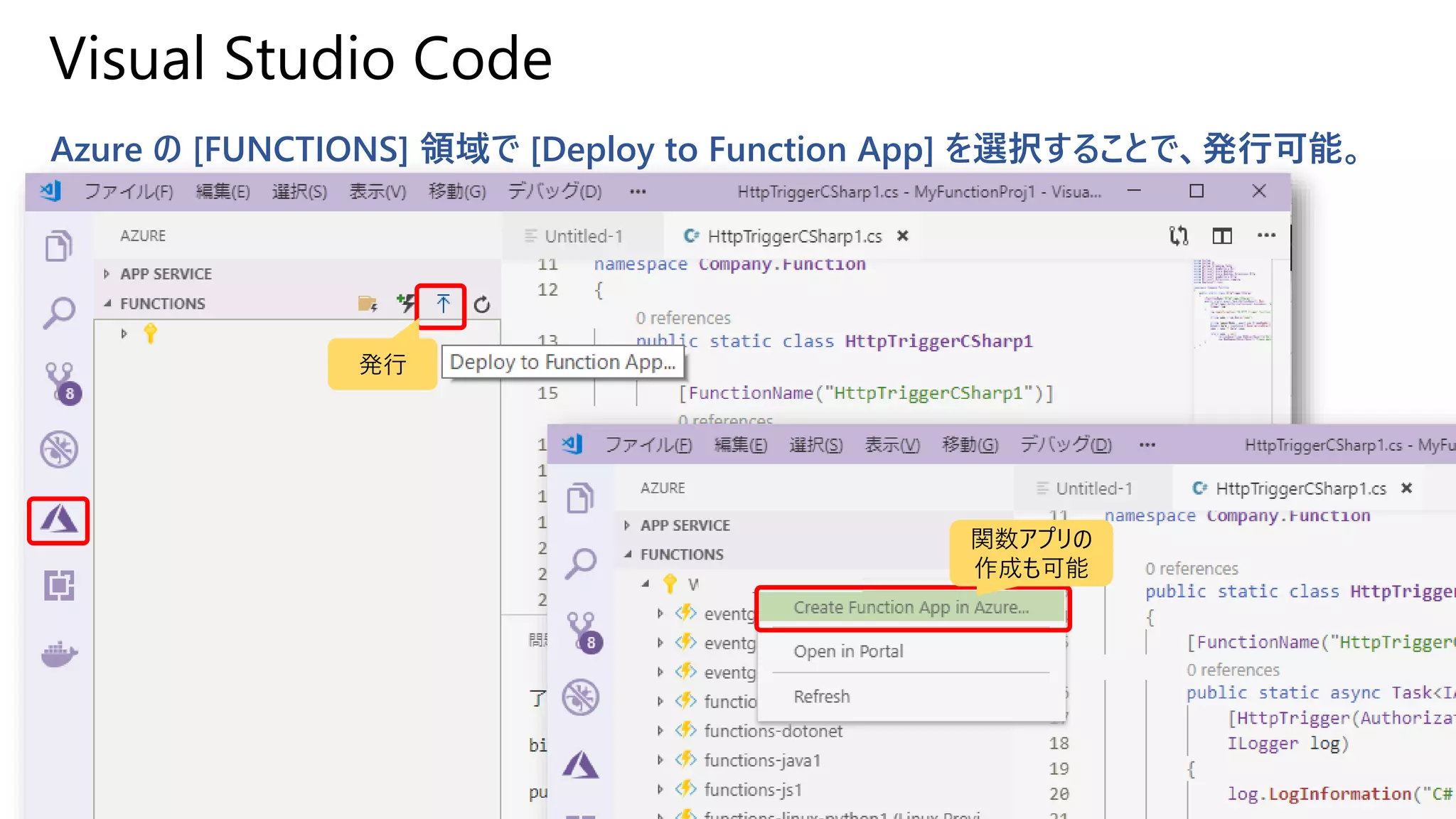This screenshot has height=819, width=1456.
Task: Open Search icon in front window activity bar
Action: pos(581,564)
